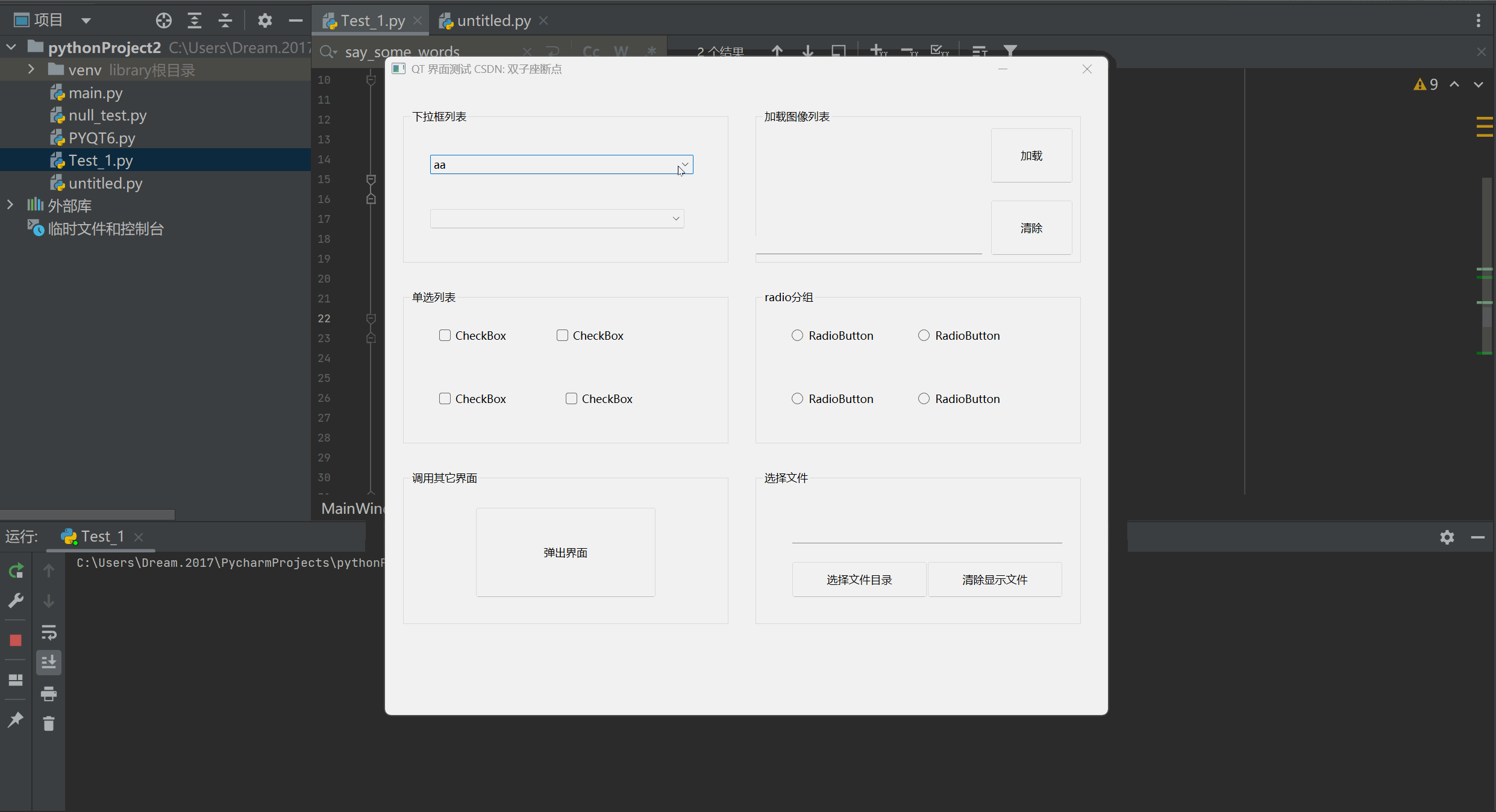This screenshot has width=1496, height=812.
Task: Check the top-left CheckBox in 单选列表
Action: (x=445, y=336)
